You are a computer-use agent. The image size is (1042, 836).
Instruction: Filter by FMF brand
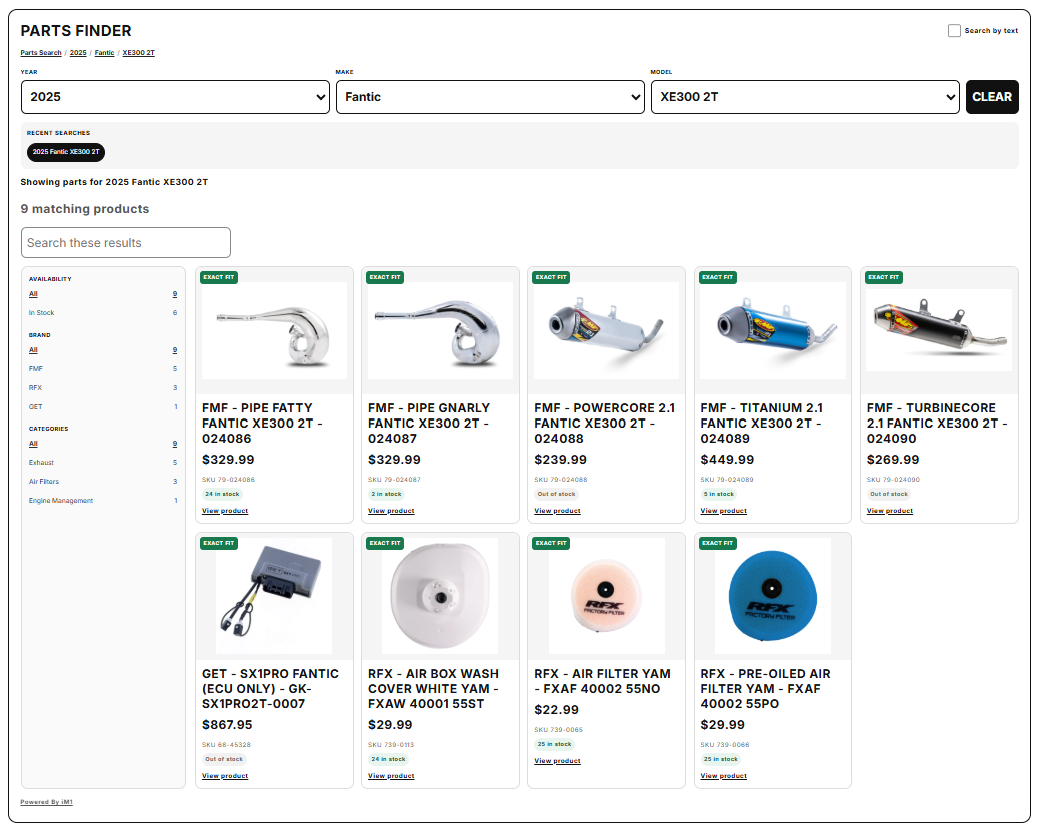tap(103, 368)
